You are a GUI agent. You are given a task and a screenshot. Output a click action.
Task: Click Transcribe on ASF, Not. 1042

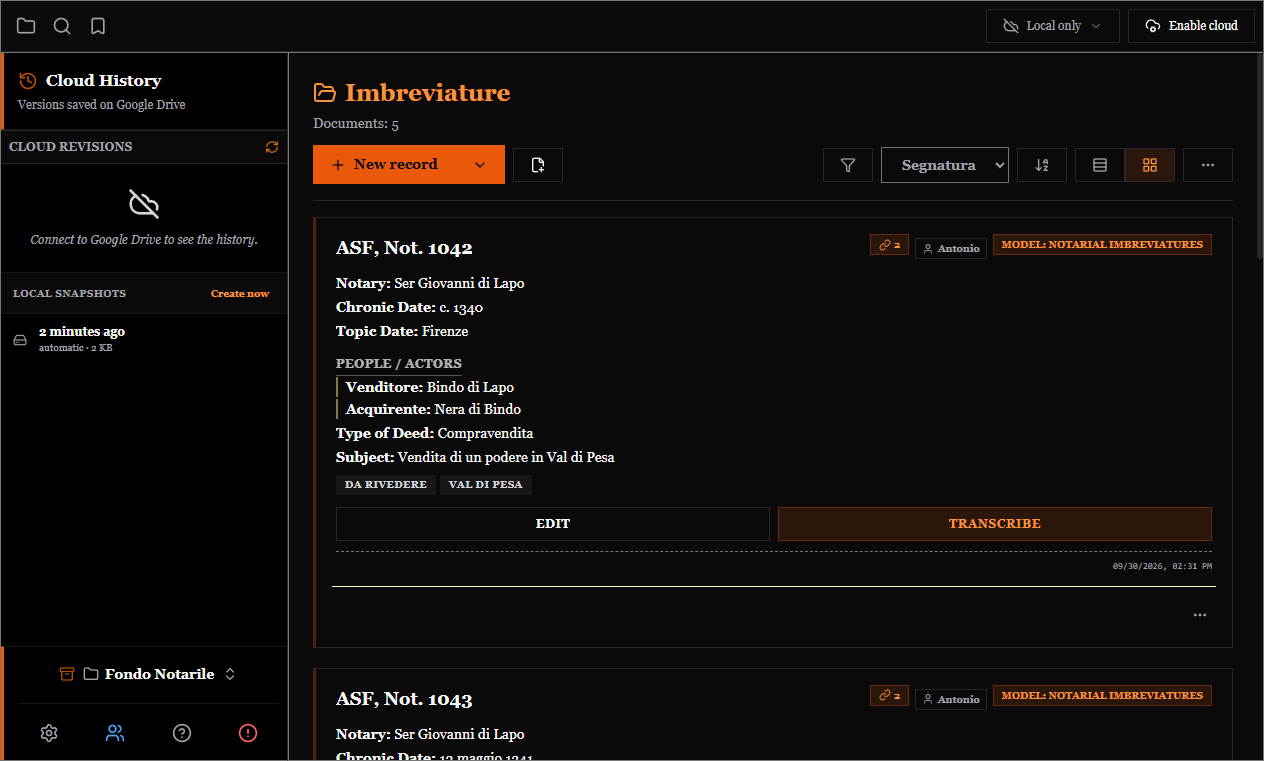pos(995,524)
